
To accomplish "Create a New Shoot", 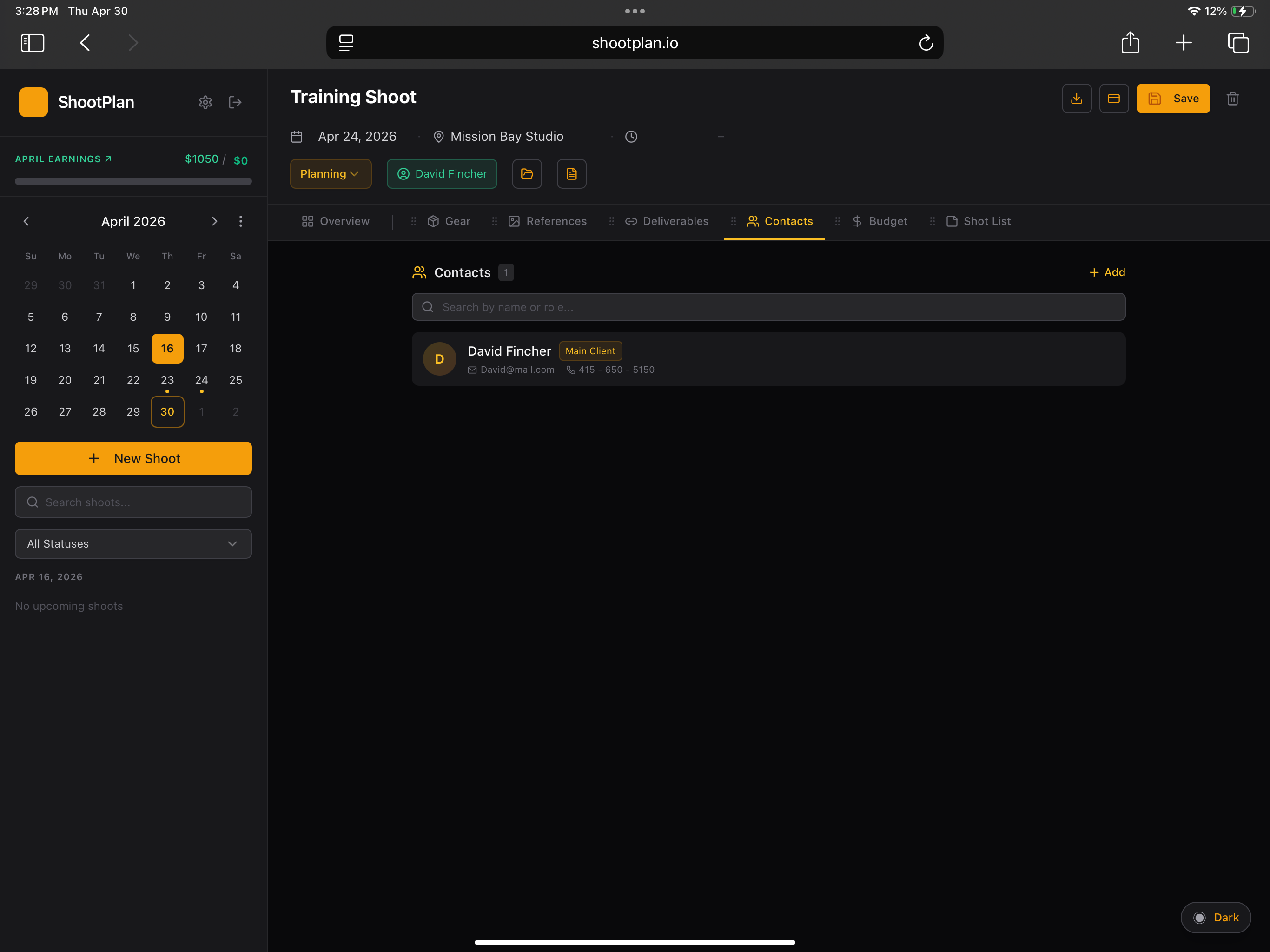I will 133,458.
